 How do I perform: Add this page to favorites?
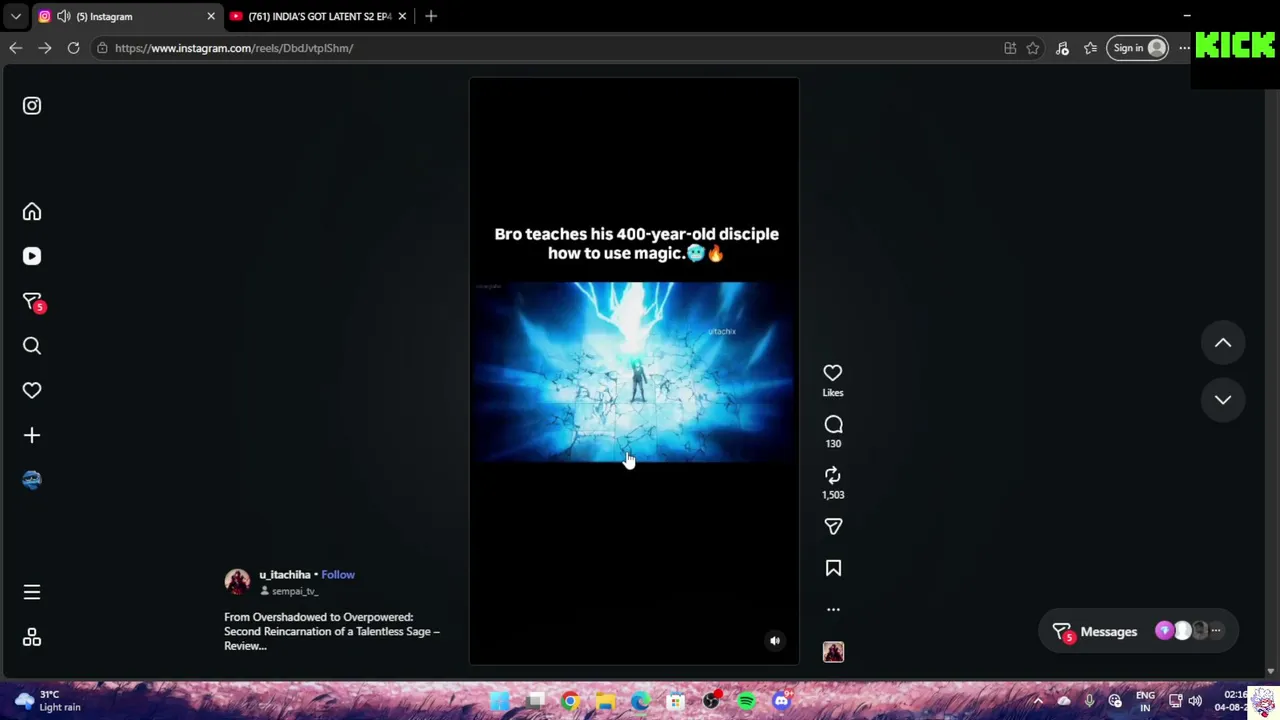click(x=1033, y=48)
